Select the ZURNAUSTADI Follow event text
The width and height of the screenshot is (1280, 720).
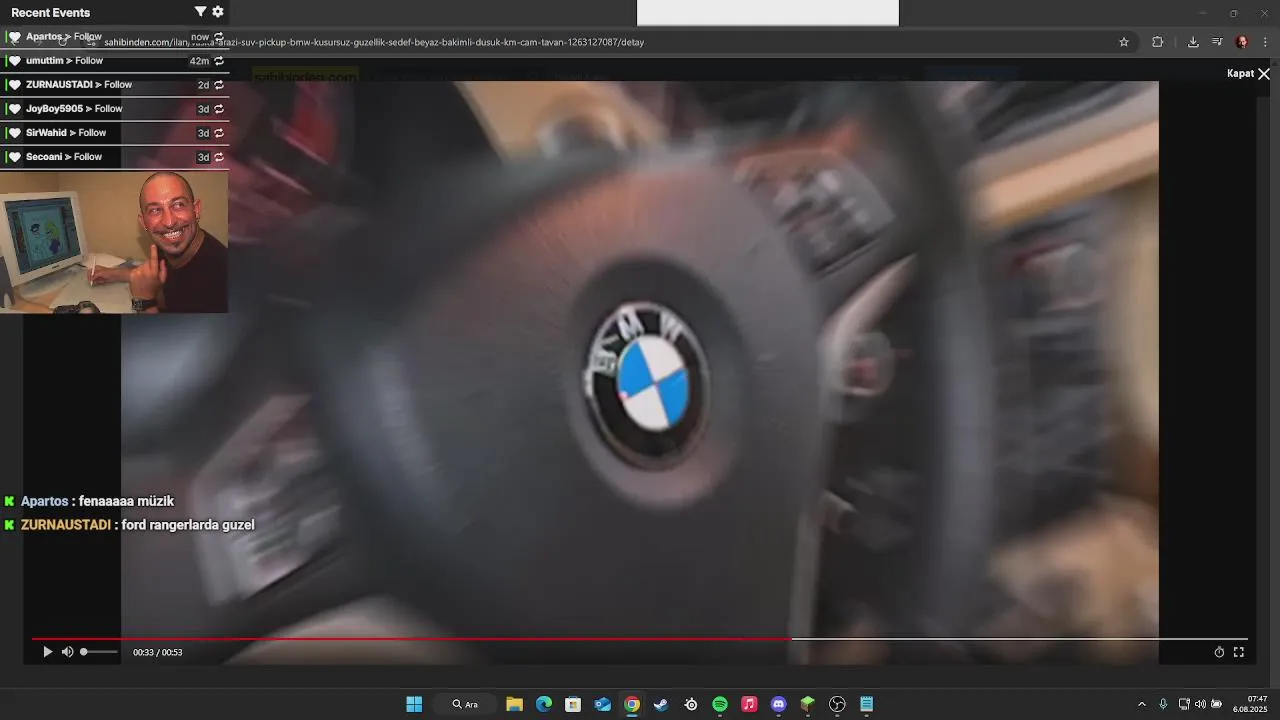click(x=79, y=85)
